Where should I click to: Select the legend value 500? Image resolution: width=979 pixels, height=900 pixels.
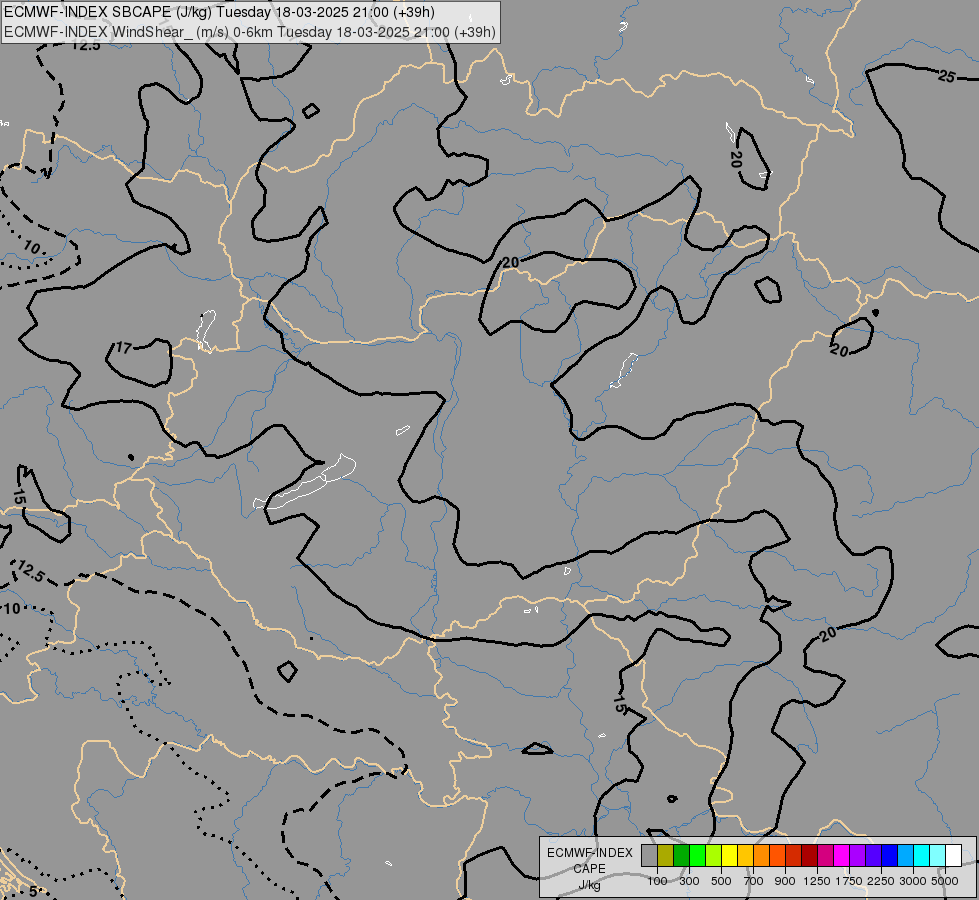721,881
